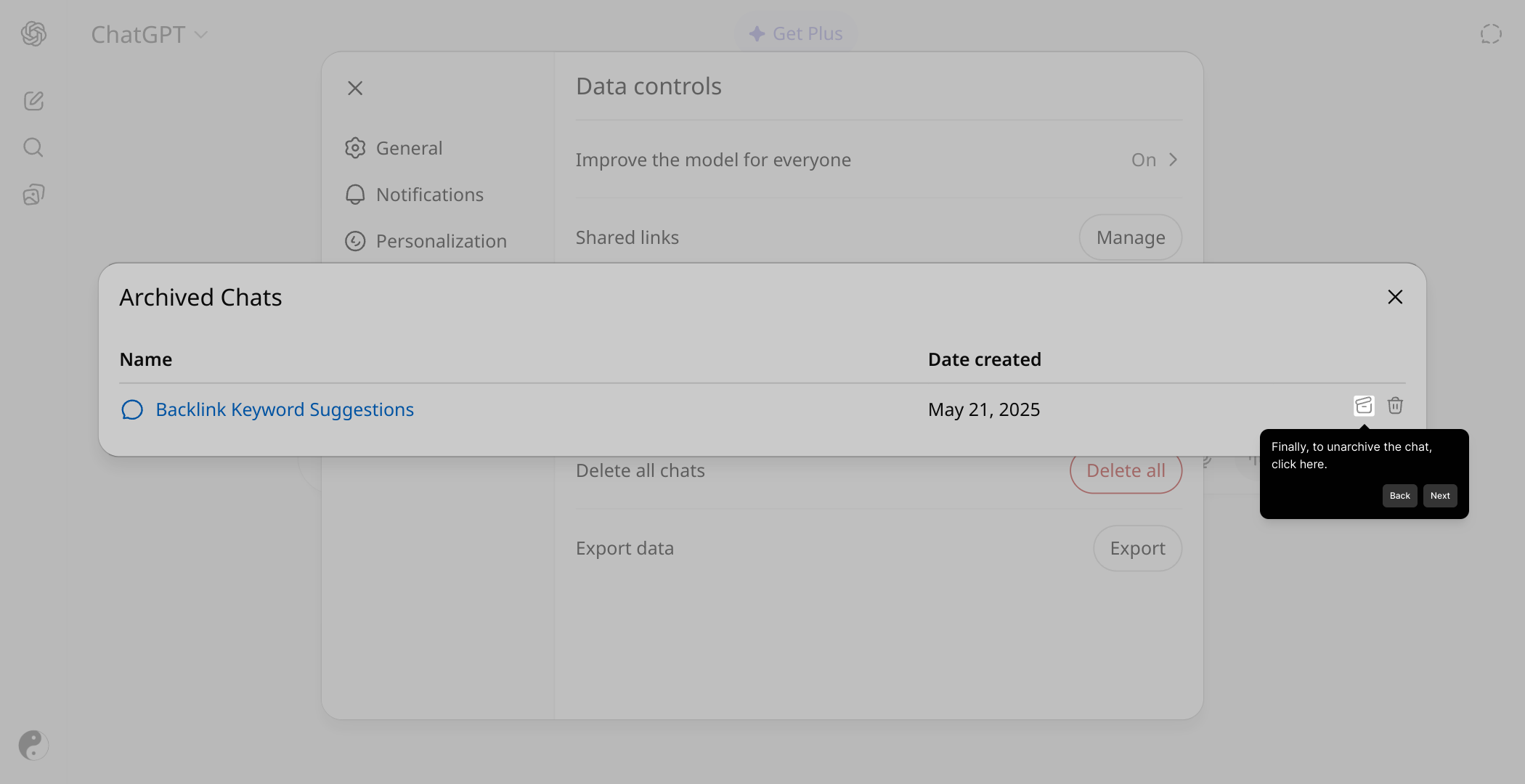Open the Backlink Keyword Suggestions chat link

[285, 409]
